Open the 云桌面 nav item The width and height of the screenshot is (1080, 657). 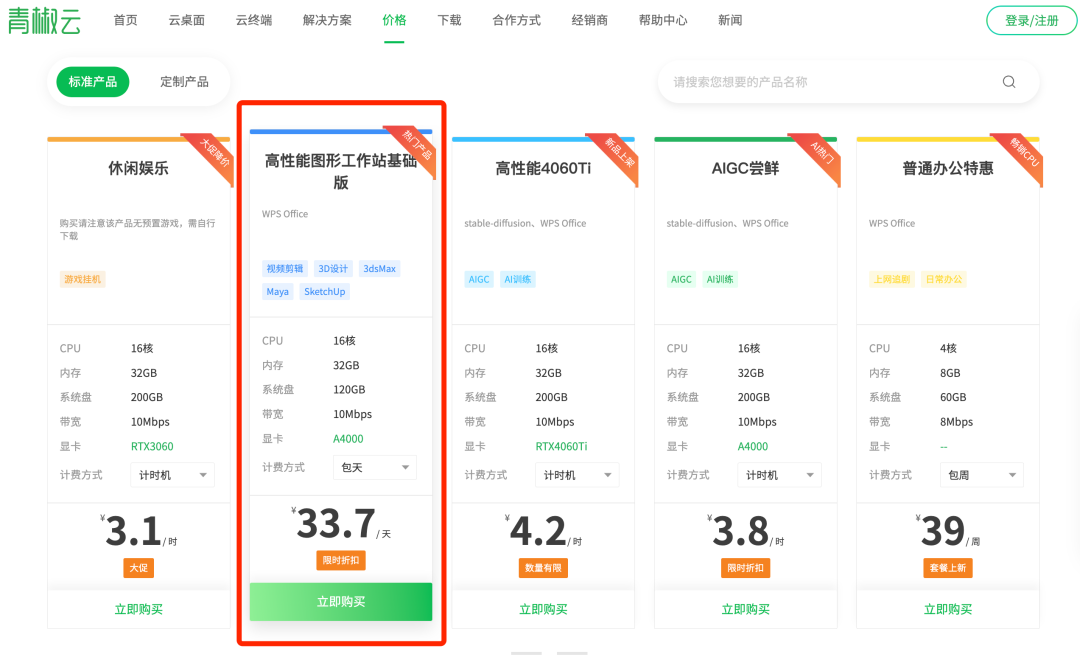tap(187, 20)
